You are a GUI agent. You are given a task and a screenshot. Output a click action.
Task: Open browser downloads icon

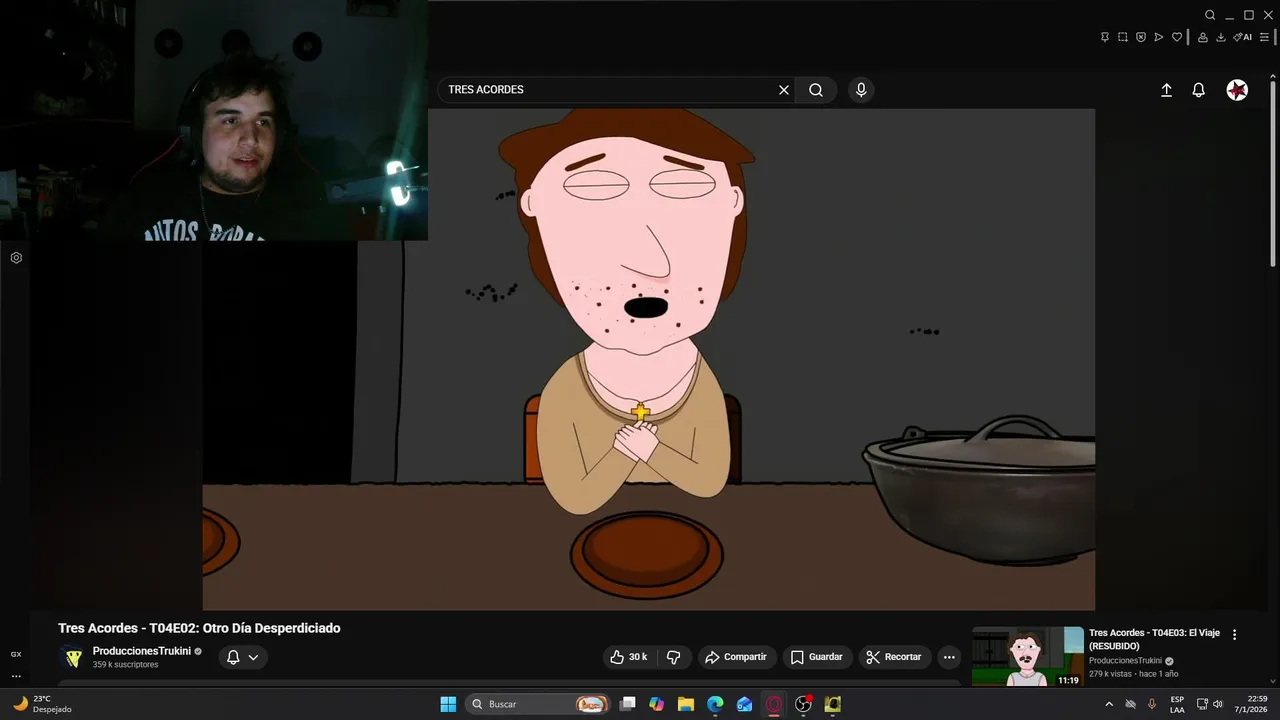(1221, 37)
